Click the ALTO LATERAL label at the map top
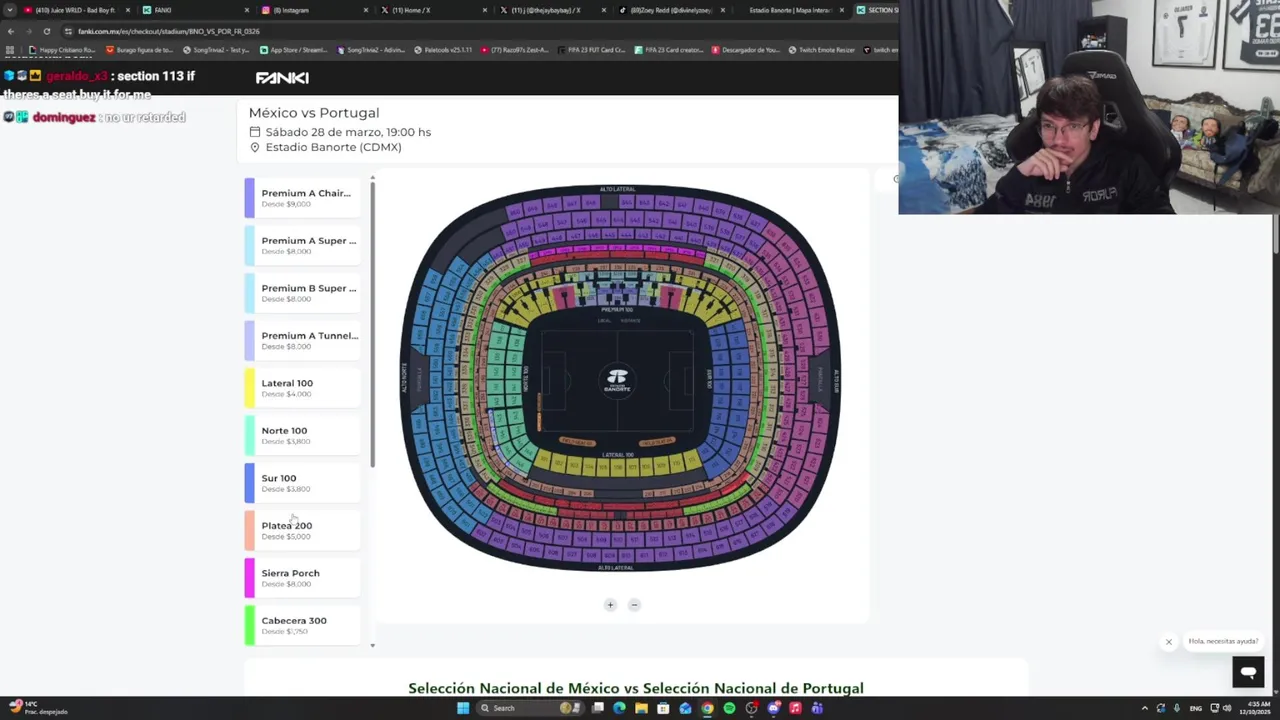Image resolution: width=1280 pixels, height=720 pixels. (x=617, y=189)
